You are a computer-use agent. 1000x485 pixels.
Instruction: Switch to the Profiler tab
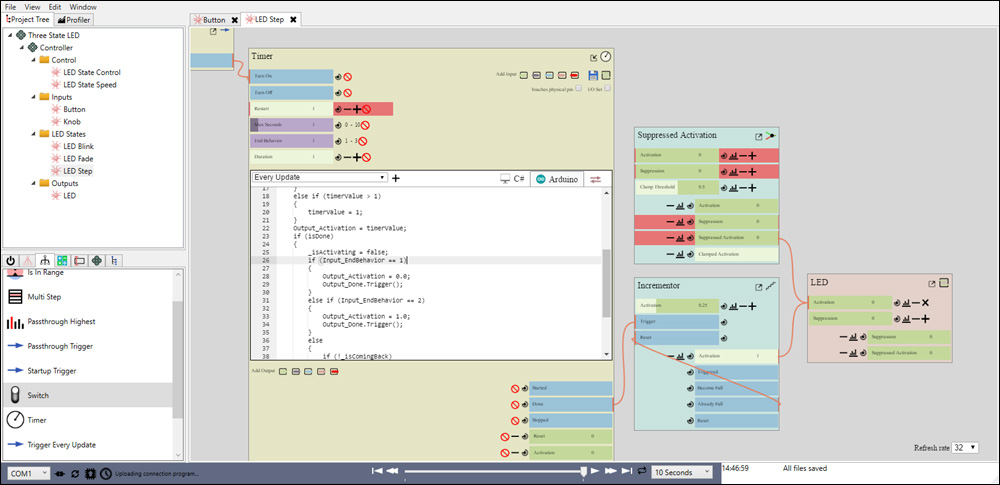76,19
